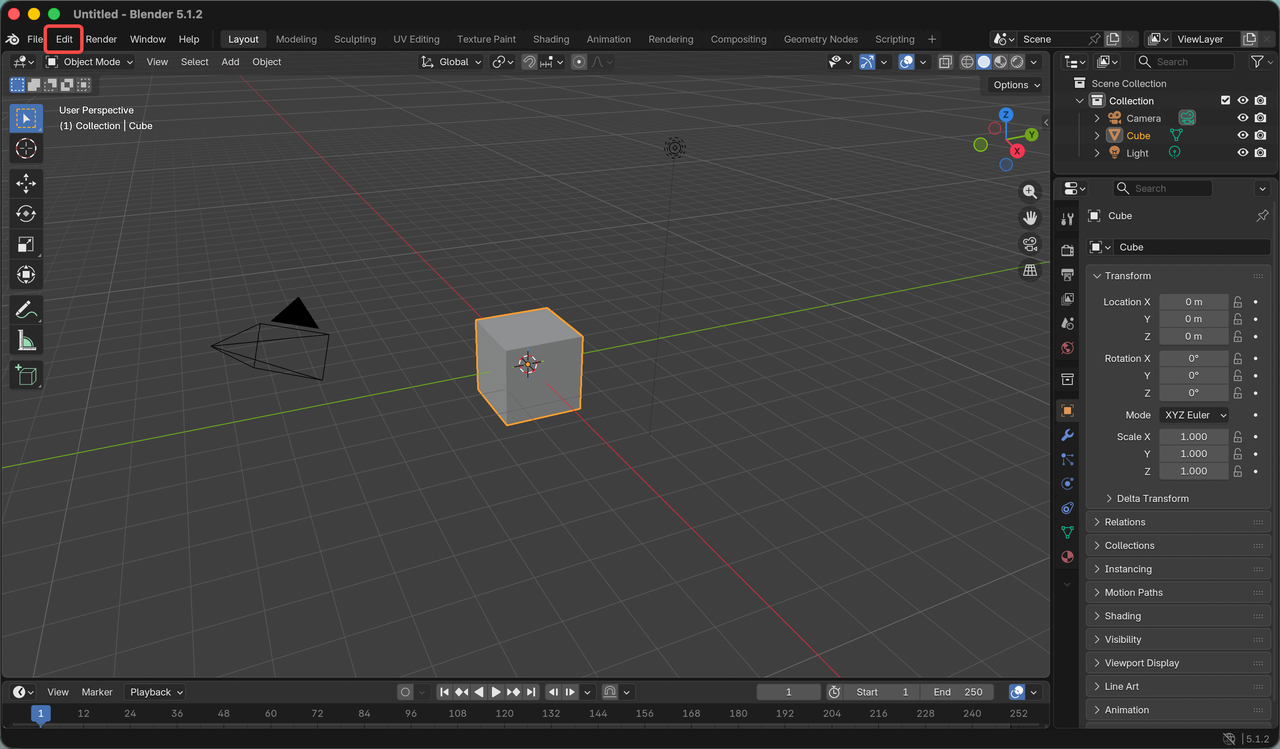Click the current frame number field
Screen dimensions: 1280x749
point(788,692)
